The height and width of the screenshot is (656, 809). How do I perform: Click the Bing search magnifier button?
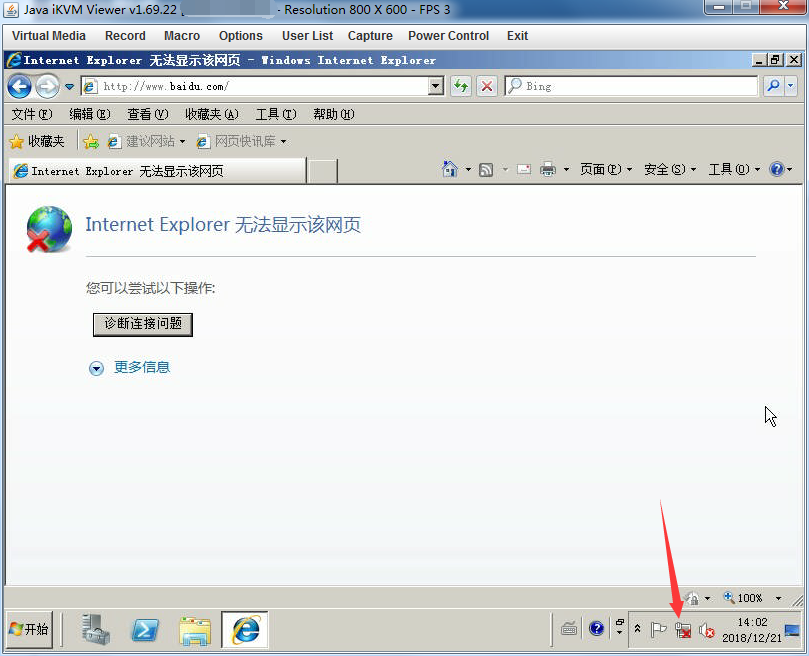click(773, 86)
